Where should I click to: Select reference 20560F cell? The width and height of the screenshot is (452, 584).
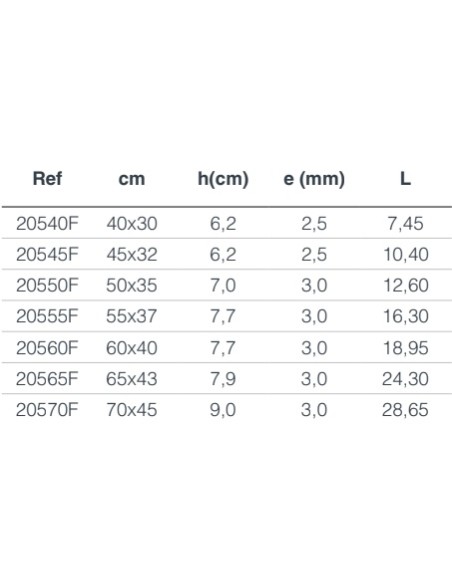pyautogui.click(x=47, y=348)
